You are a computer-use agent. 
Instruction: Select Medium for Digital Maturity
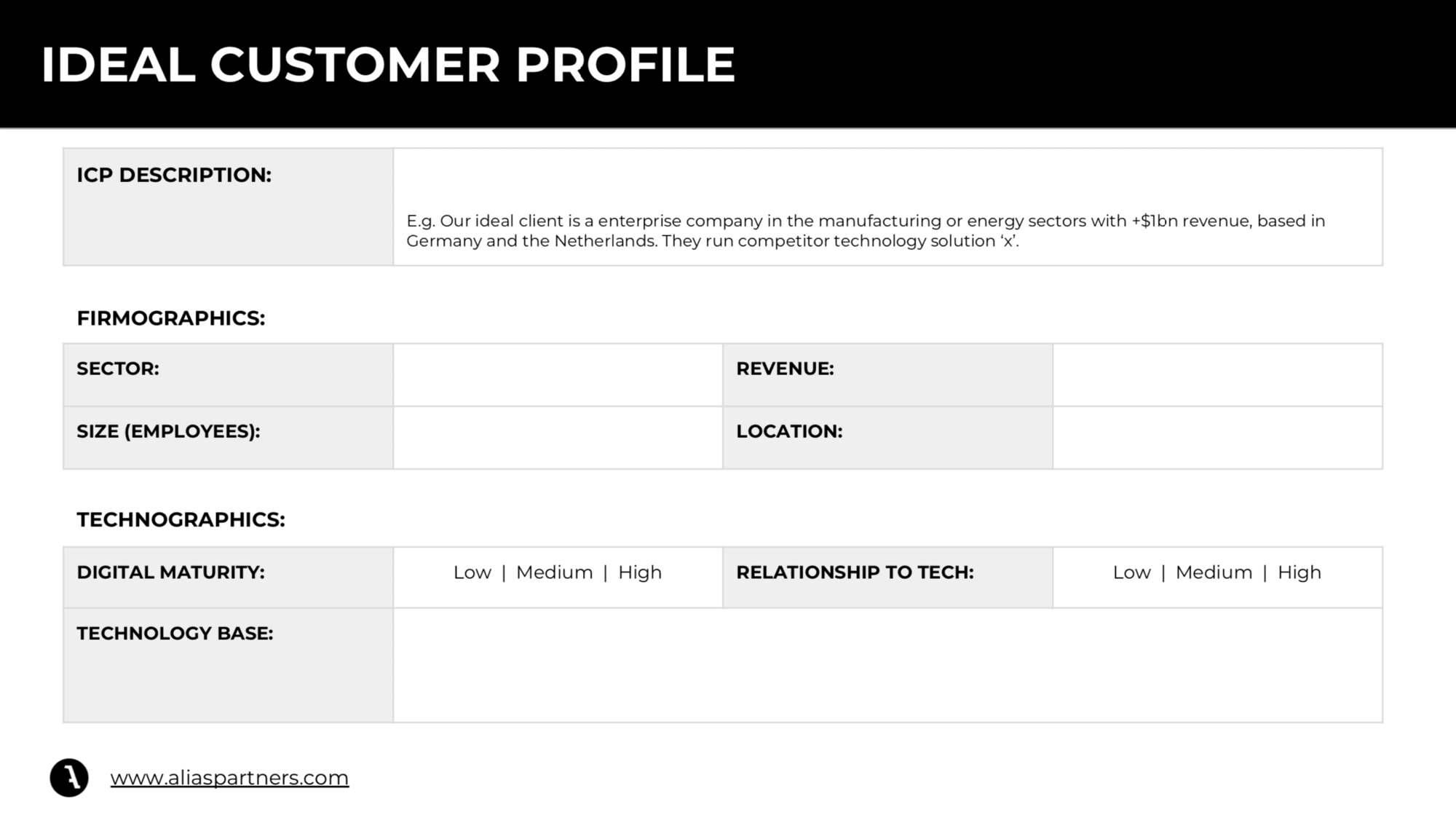[554, 572]
